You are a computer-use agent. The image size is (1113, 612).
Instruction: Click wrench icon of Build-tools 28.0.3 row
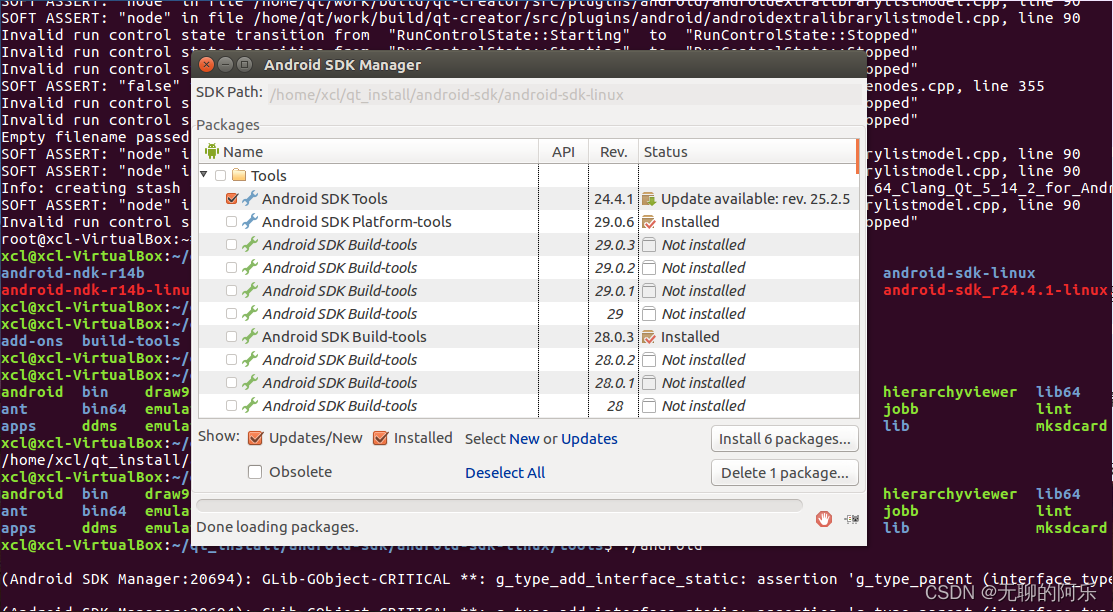[x=249, y=337]
